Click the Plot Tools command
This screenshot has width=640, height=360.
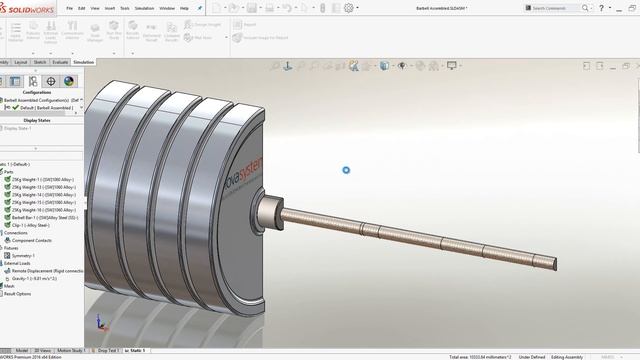(x=198, y=38)
